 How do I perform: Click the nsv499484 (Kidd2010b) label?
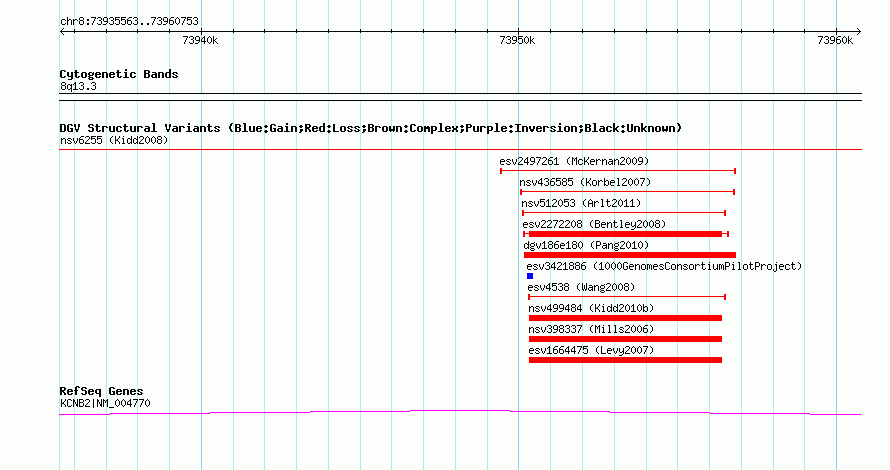pos(591,308)
